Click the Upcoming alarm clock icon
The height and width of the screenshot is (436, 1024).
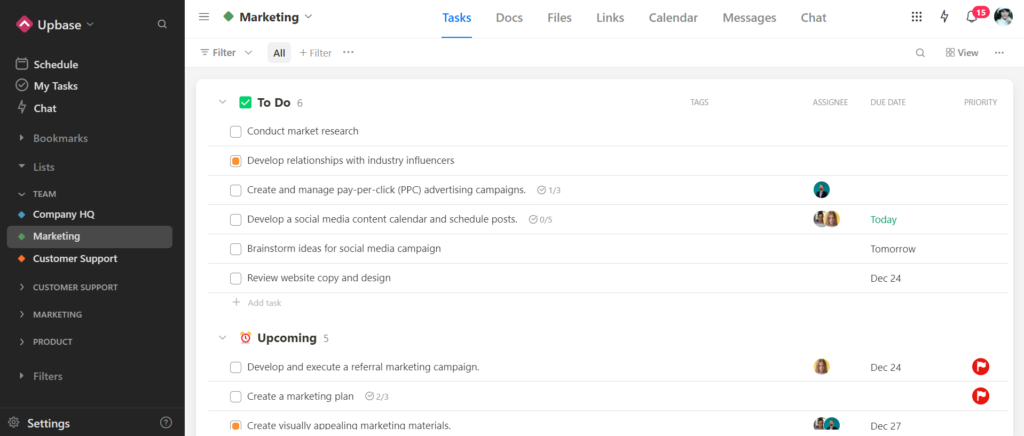pos(246,338)
